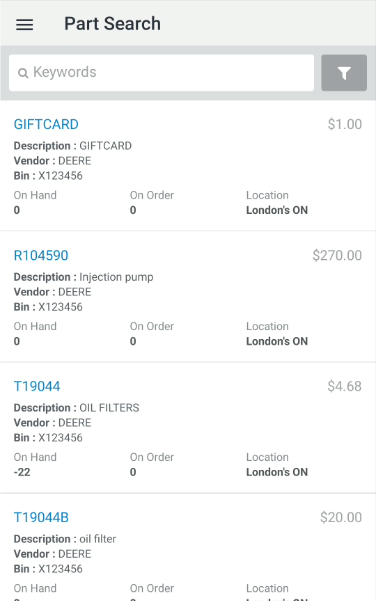
Task: Open the hamburger navigation menu
Action: 24,24
